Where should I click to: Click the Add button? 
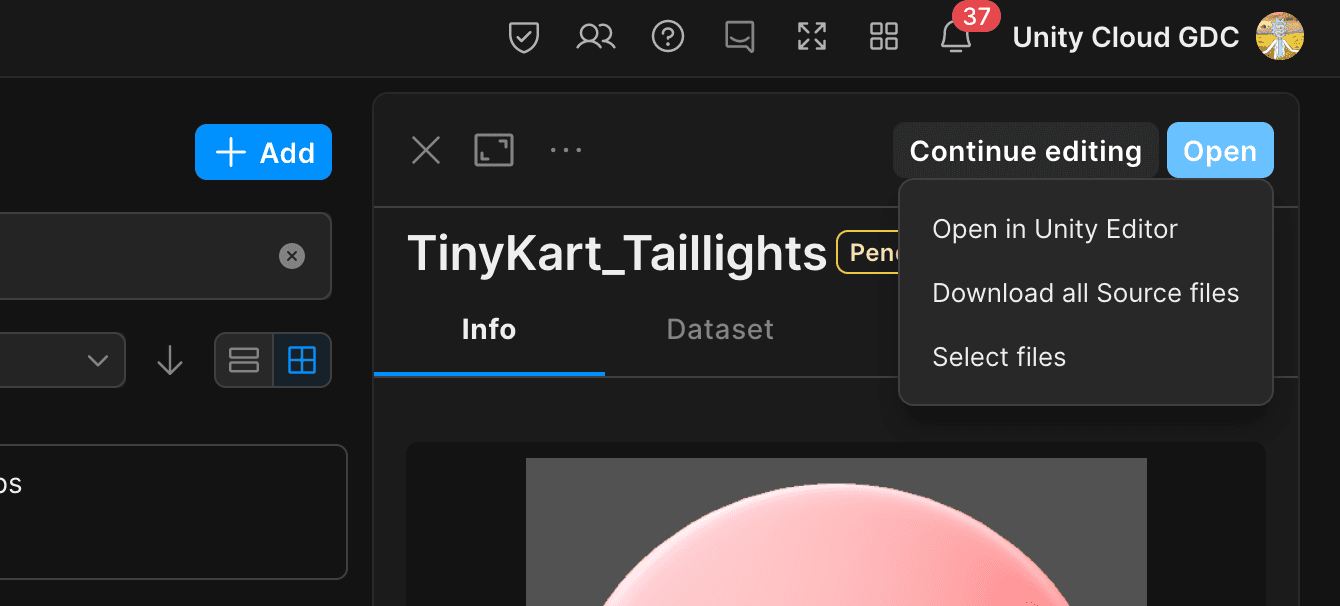click(x=263, y=152)
